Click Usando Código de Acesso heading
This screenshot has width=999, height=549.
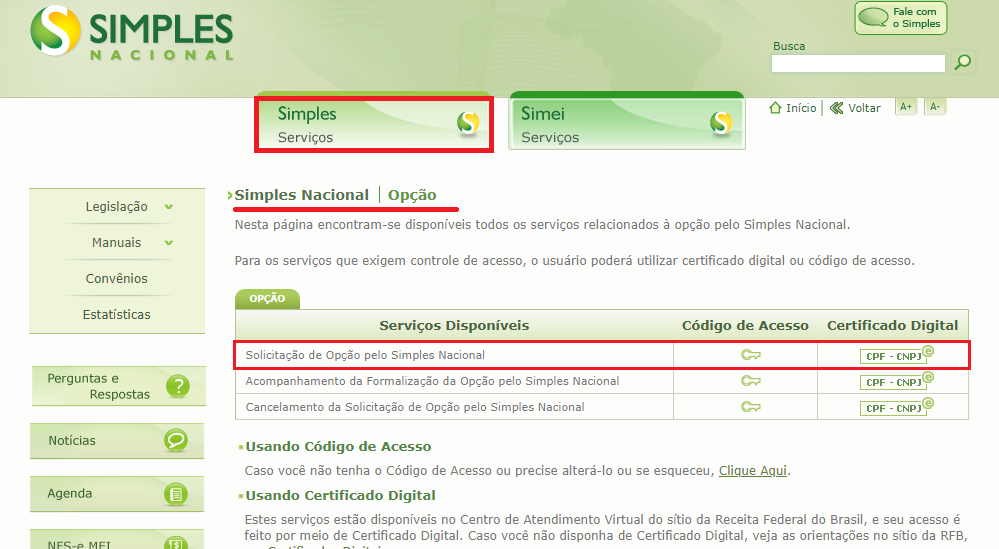[338, 446]
